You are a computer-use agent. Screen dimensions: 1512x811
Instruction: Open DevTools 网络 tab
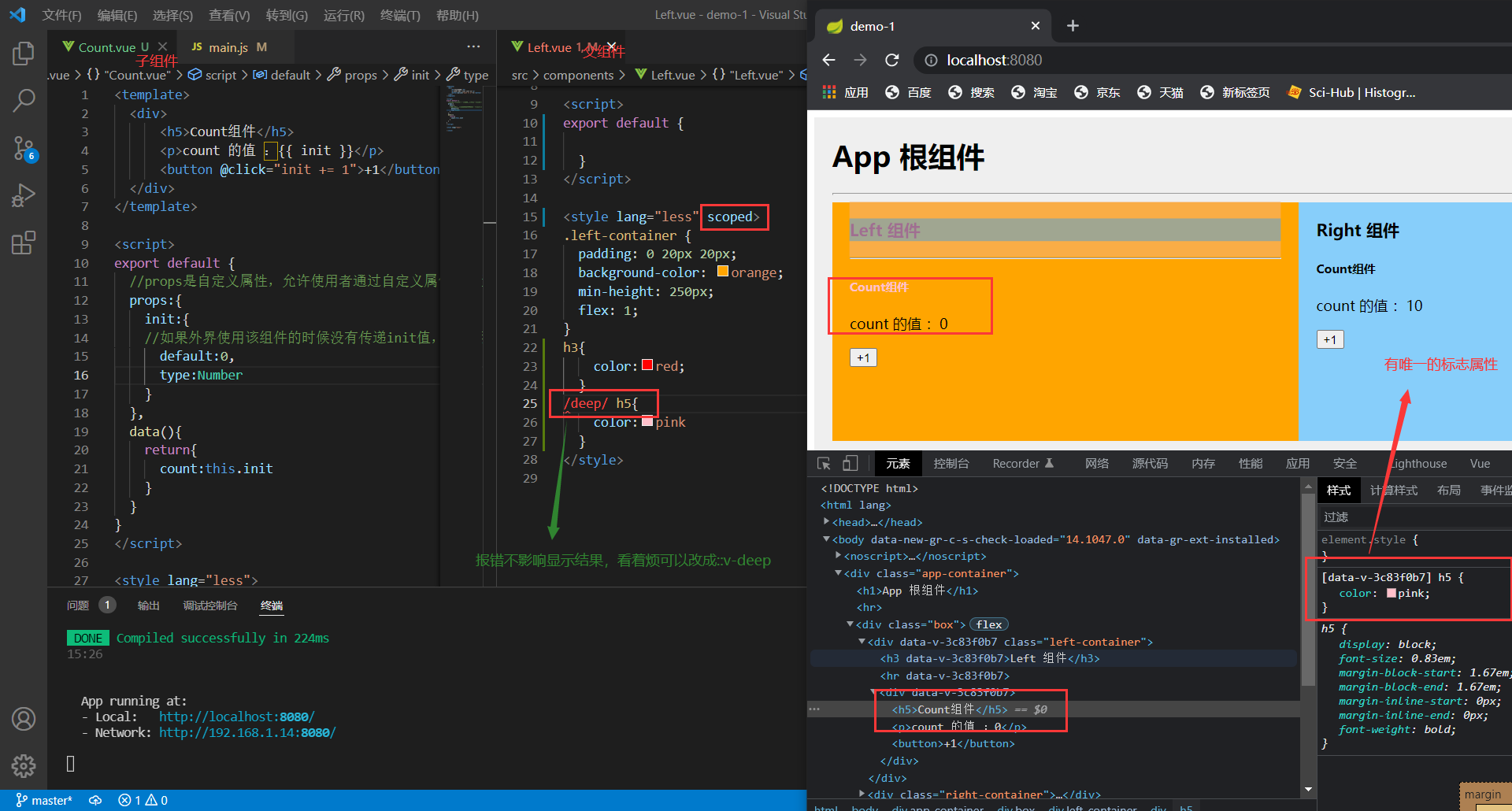1097,464
